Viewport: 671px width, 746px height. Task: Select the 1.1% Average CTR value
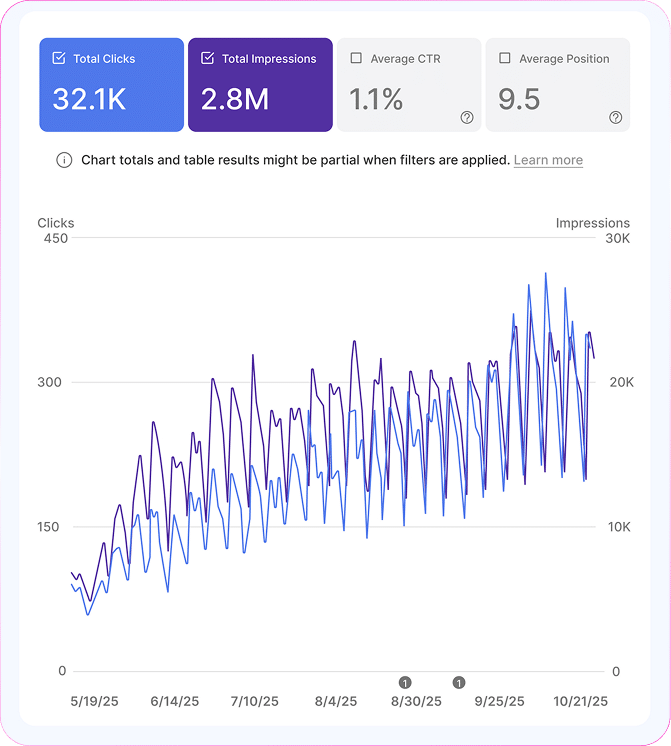click(376, 98)
